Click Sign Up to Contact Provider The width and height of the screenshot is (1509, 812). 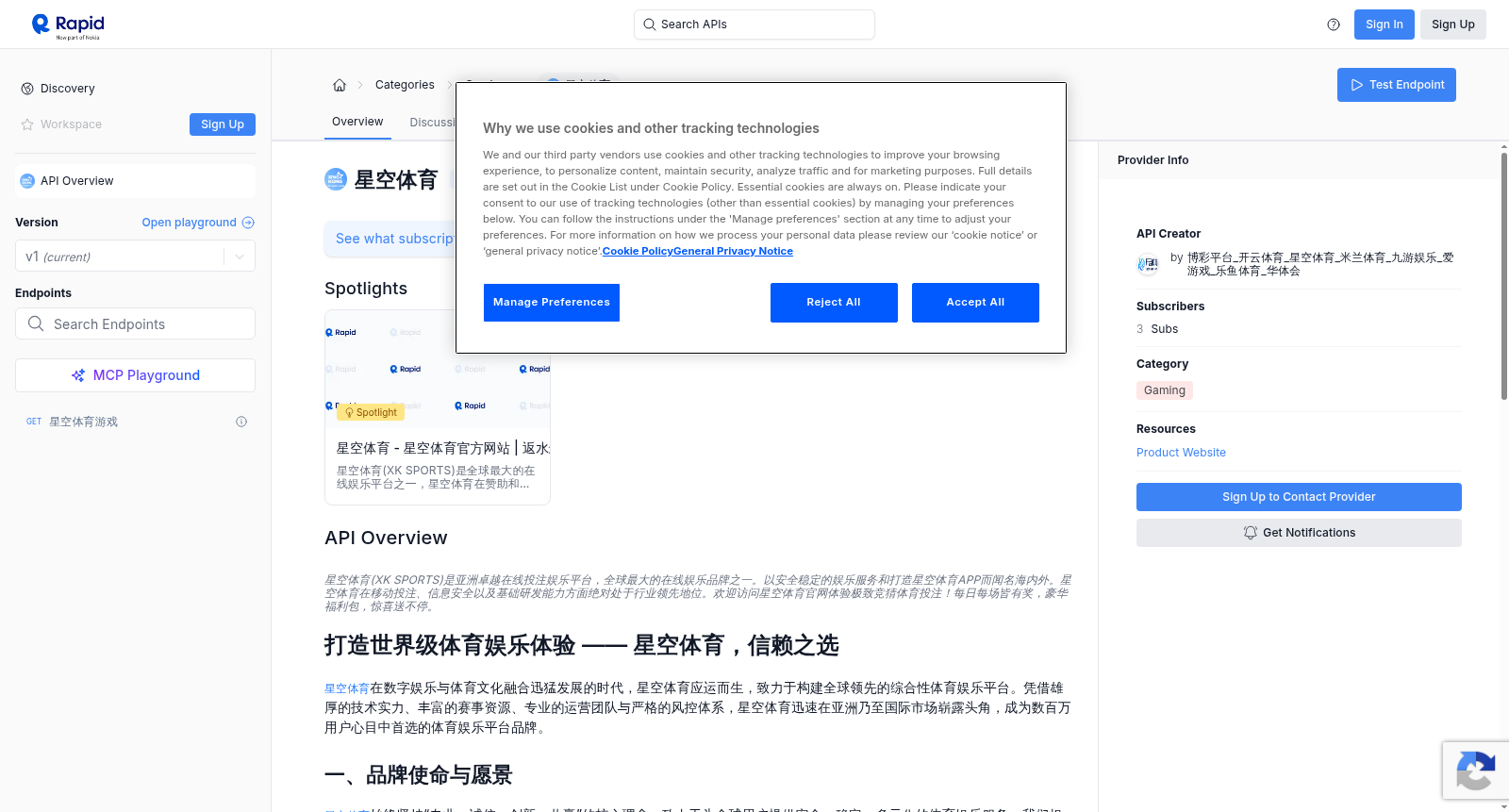[x=1299, y=497]
